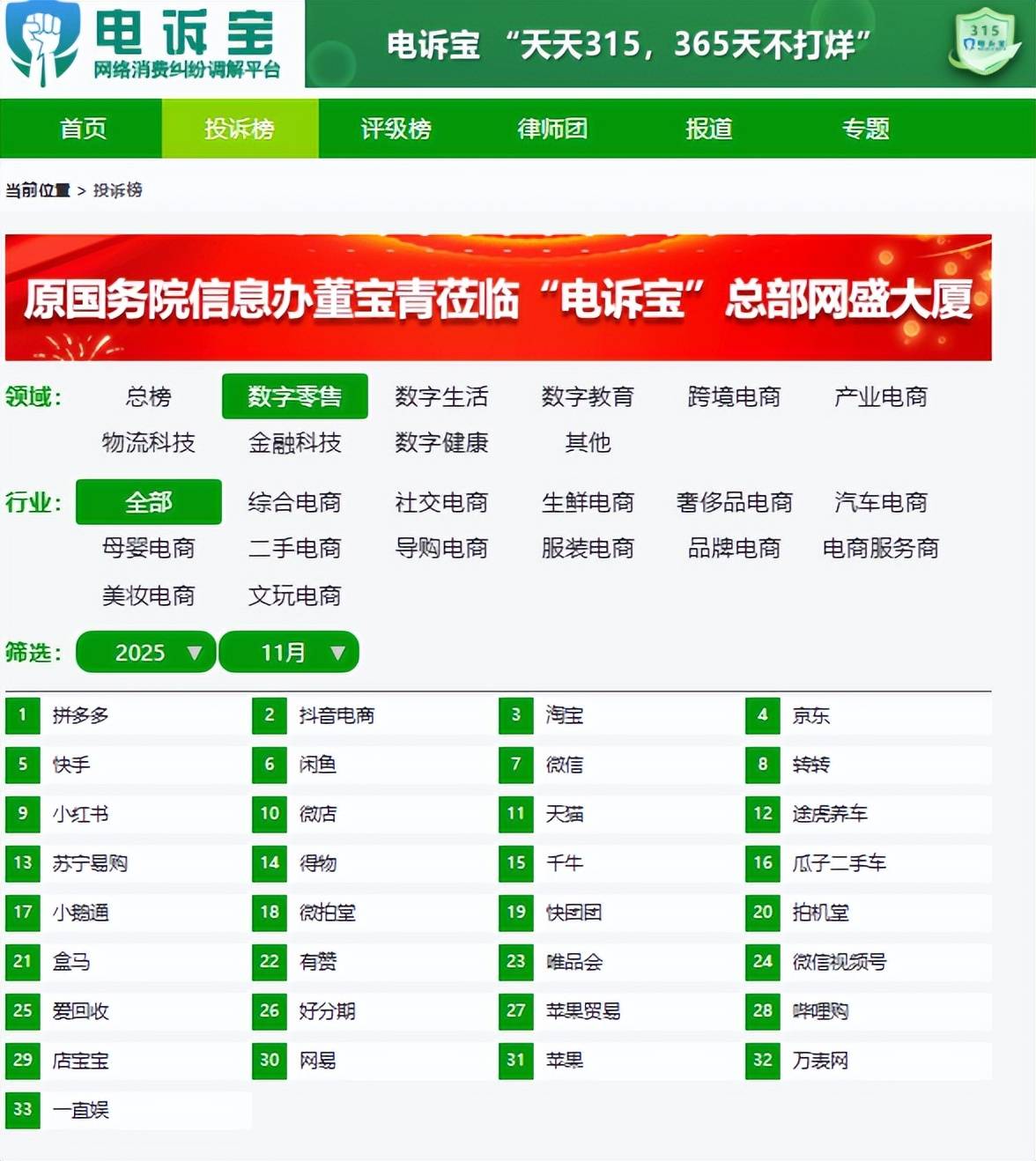Expand the 11月 month dropdown
The width and height of the screenshot is (1036, 1161).
click(x=289, y=653)
